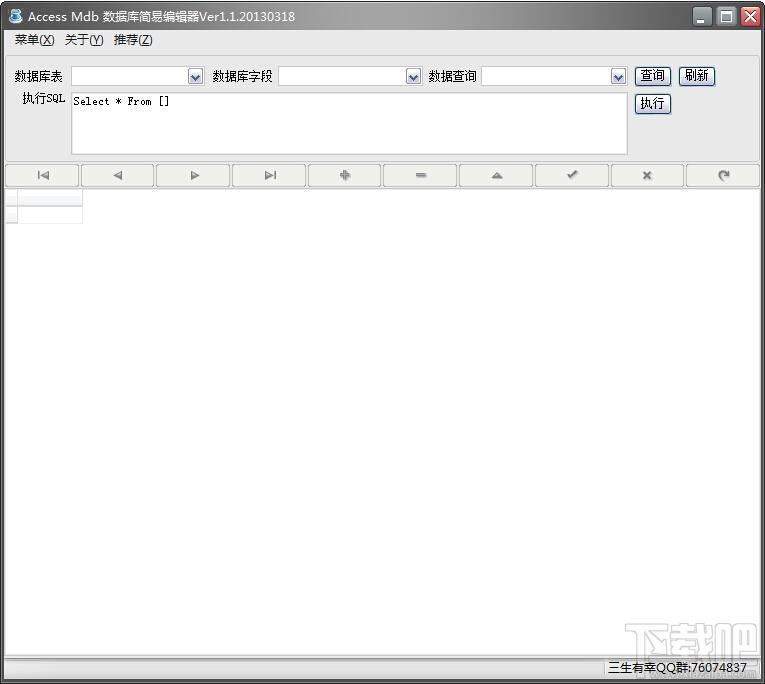Minimize the Access Mdb editor window
This screenshot has height=684, width=765.
[x=701, y=17]
